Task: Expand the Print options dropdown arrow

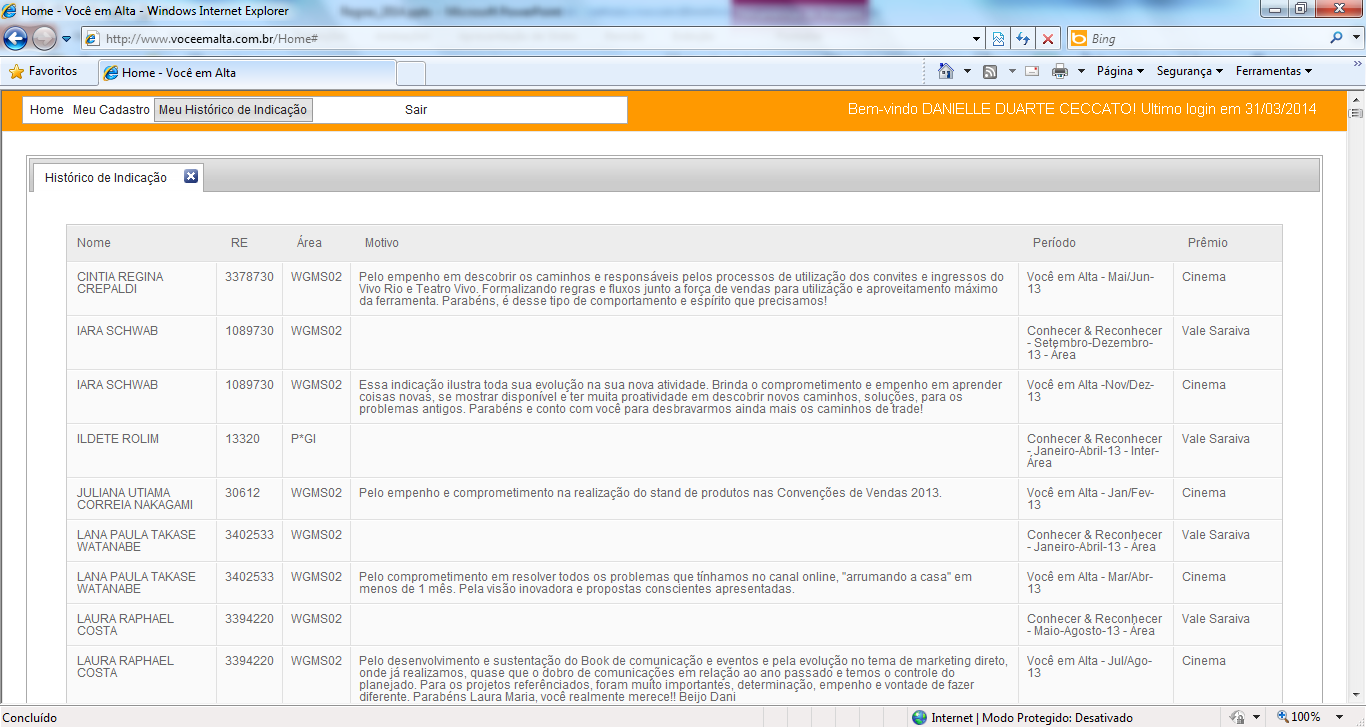Action: (x=1081, y=72)
